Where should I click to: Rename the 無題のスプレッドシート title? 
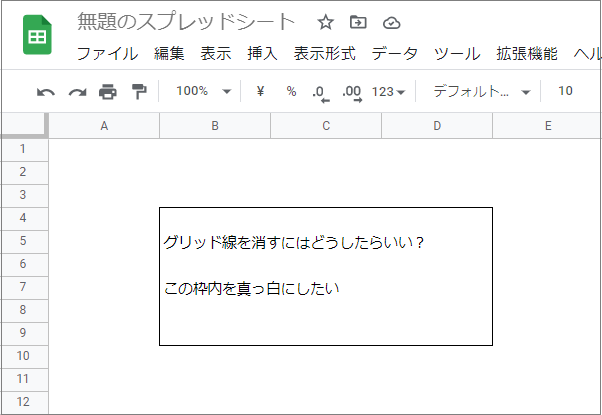pyautogui.click(x=186, y=22)
